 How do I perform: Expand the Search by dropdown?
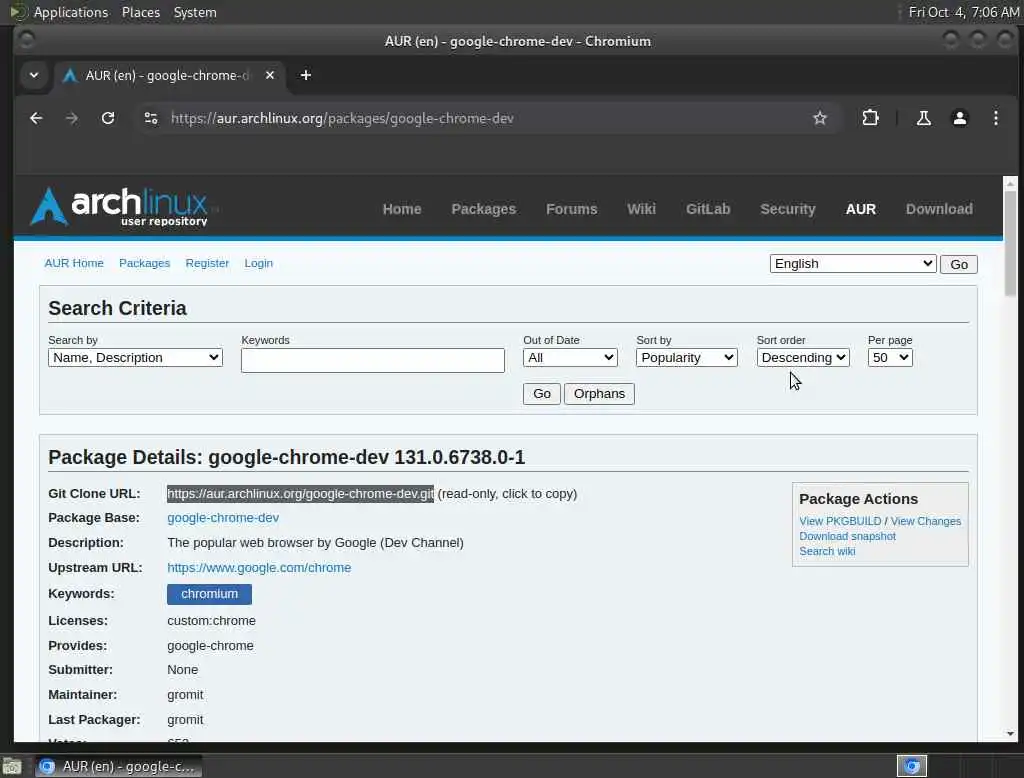click(135, 357)
